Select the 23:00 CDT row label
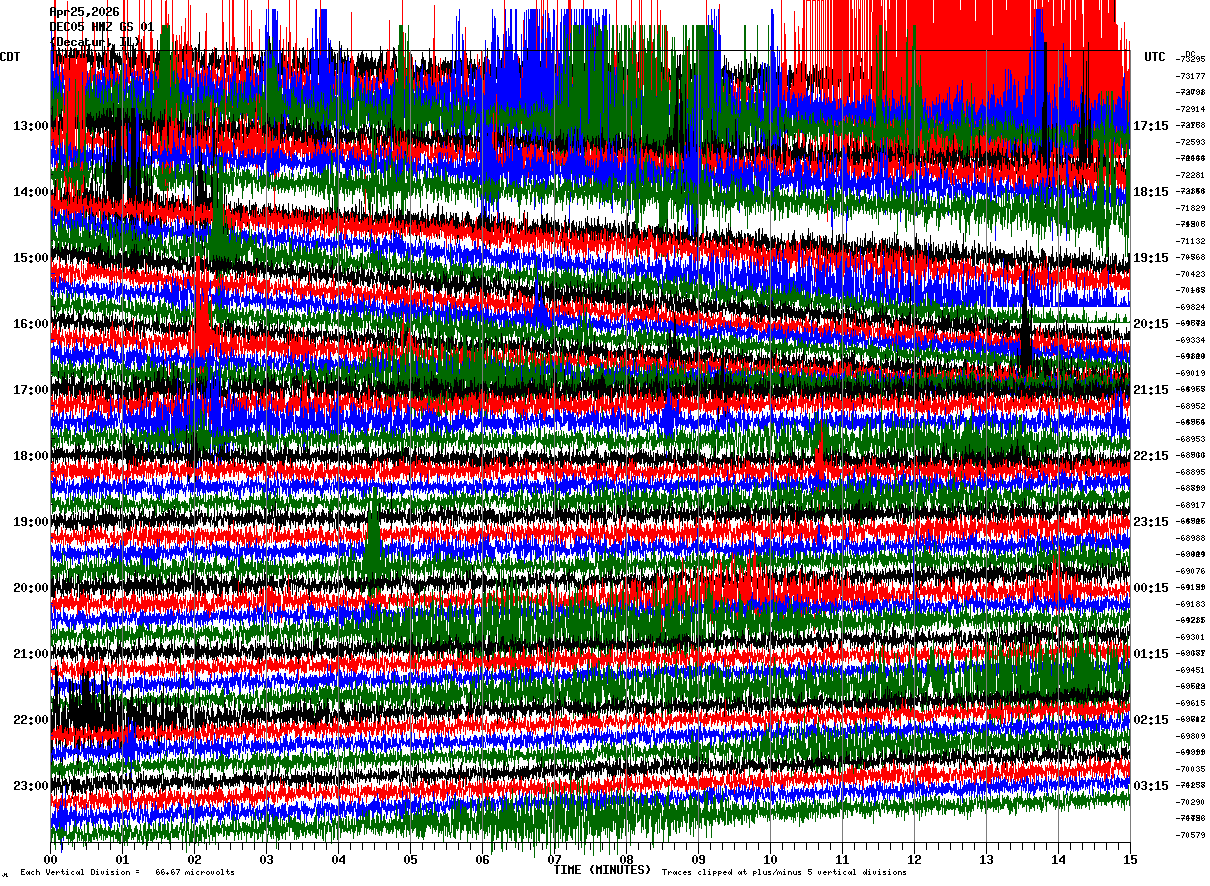The image size is (1210, 886). pyautogui.click(x=30, y=786)
